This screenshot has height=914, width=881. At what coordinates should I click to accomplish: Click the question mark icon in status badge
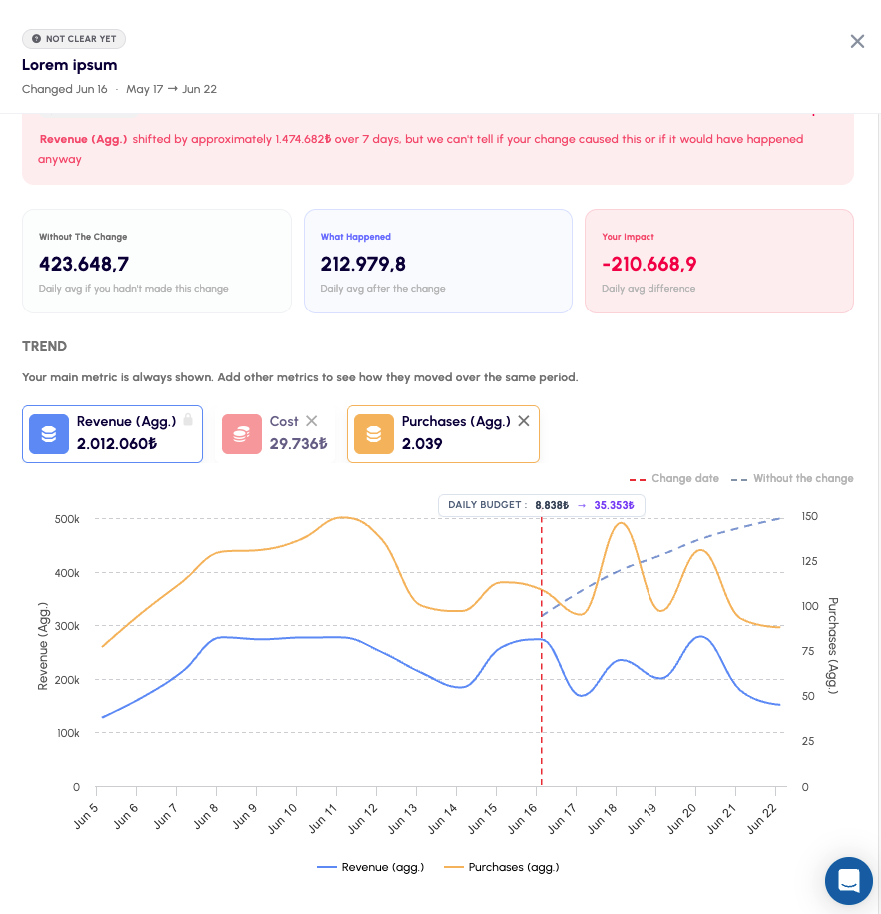36,39
